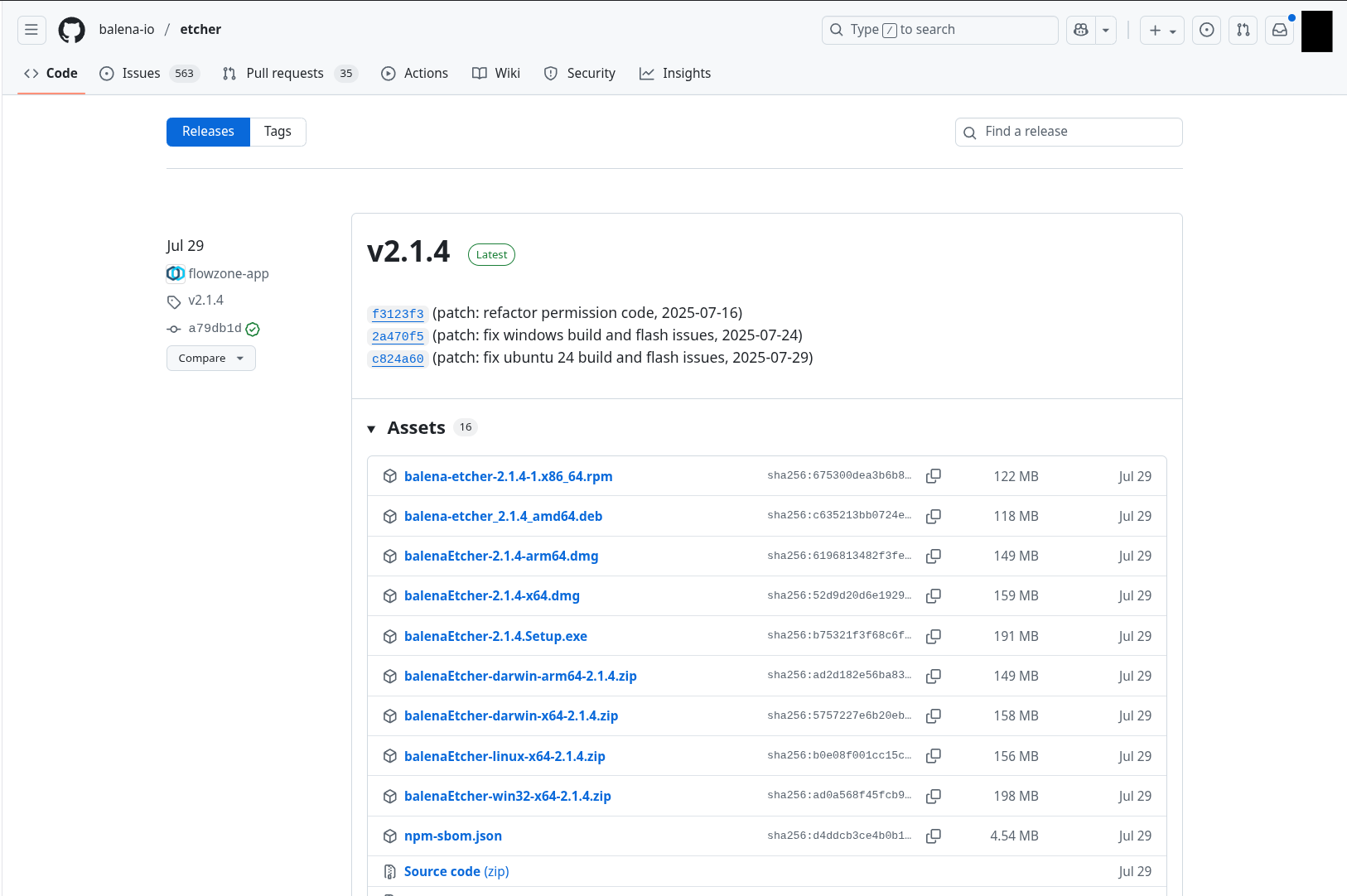Viewport: 1347px width, 896px height.
Task: Collapse the Assets section
Action: 371,429
